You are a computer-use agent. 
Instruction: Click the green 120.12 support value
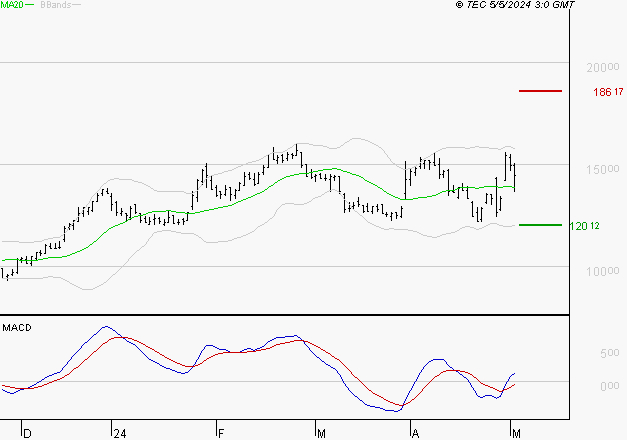click(585, 226)
